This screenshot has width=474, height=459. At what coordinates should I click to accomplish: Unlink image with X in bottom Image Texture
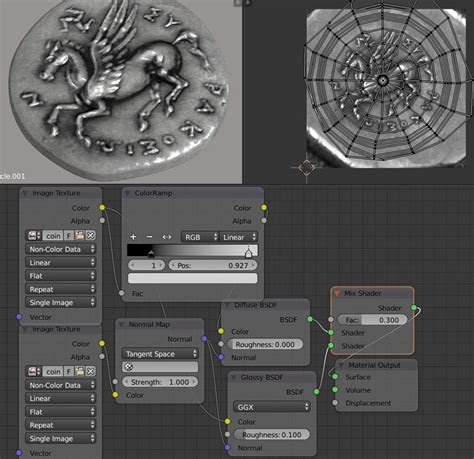point(90,371)
